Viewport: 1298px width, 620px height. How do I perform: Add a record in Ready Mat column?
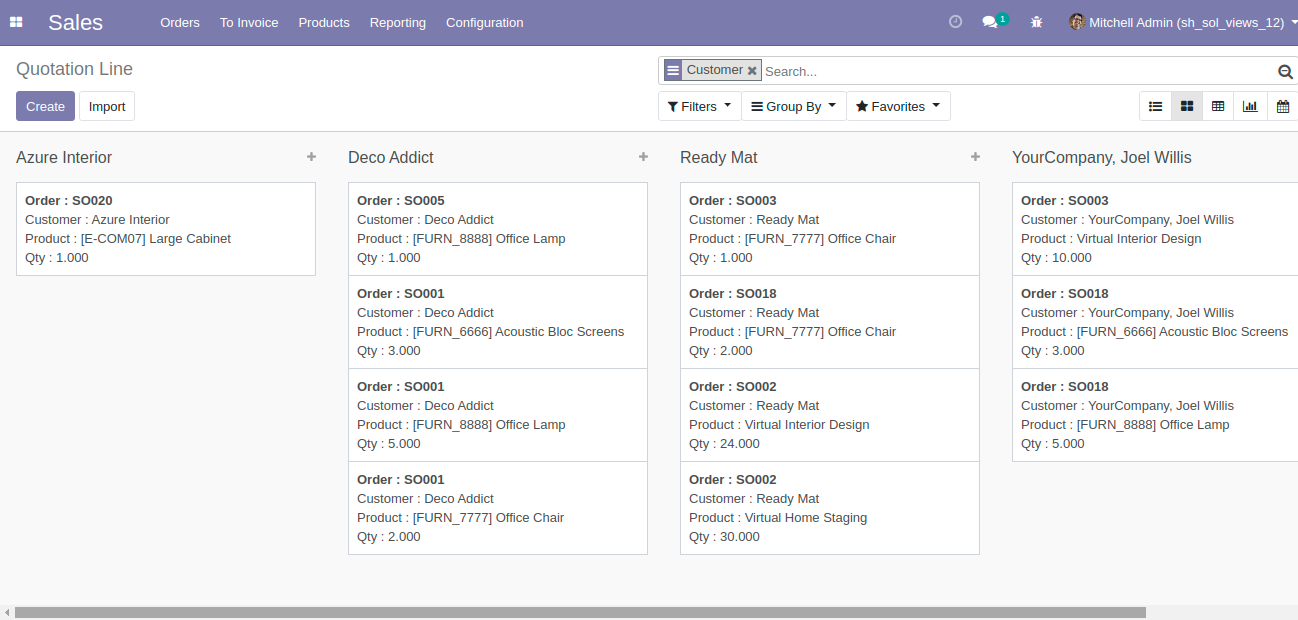point(975,157)
